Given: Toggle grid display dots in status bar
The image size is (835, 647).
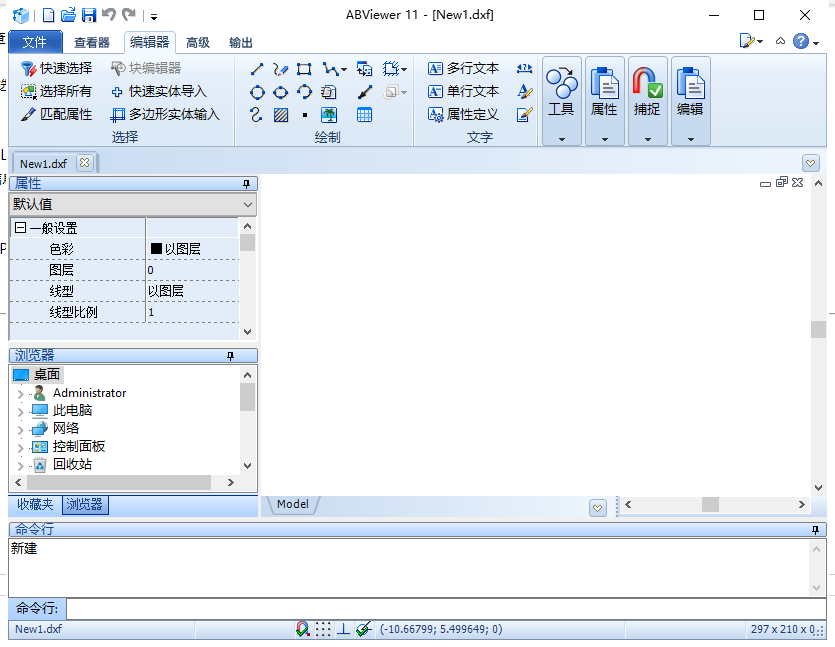Looking at the screenshot, I should (323, 629).
